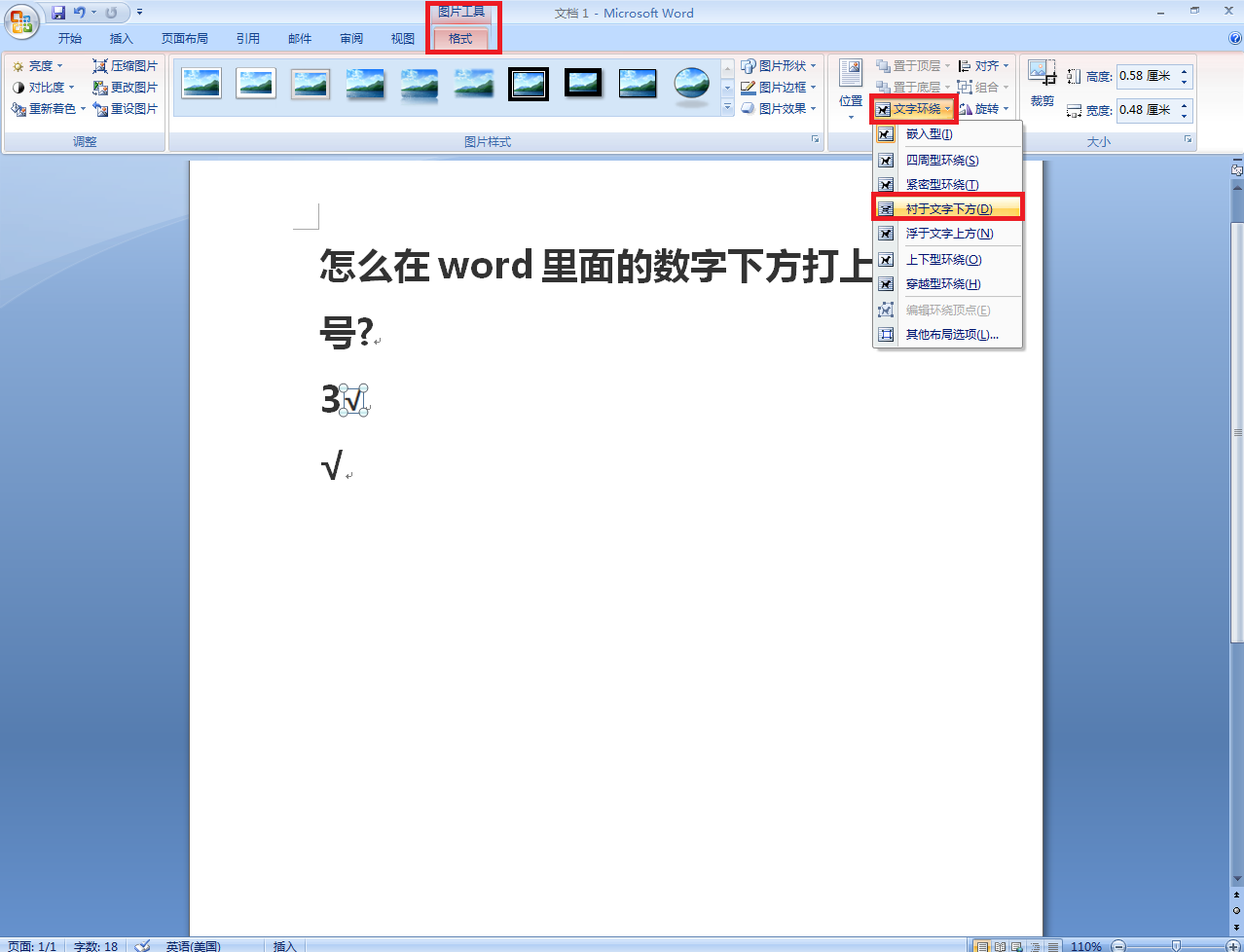Click the 宽度 width input field
This screenshot has height=952, width=1244.
(x=1147, y=110)
